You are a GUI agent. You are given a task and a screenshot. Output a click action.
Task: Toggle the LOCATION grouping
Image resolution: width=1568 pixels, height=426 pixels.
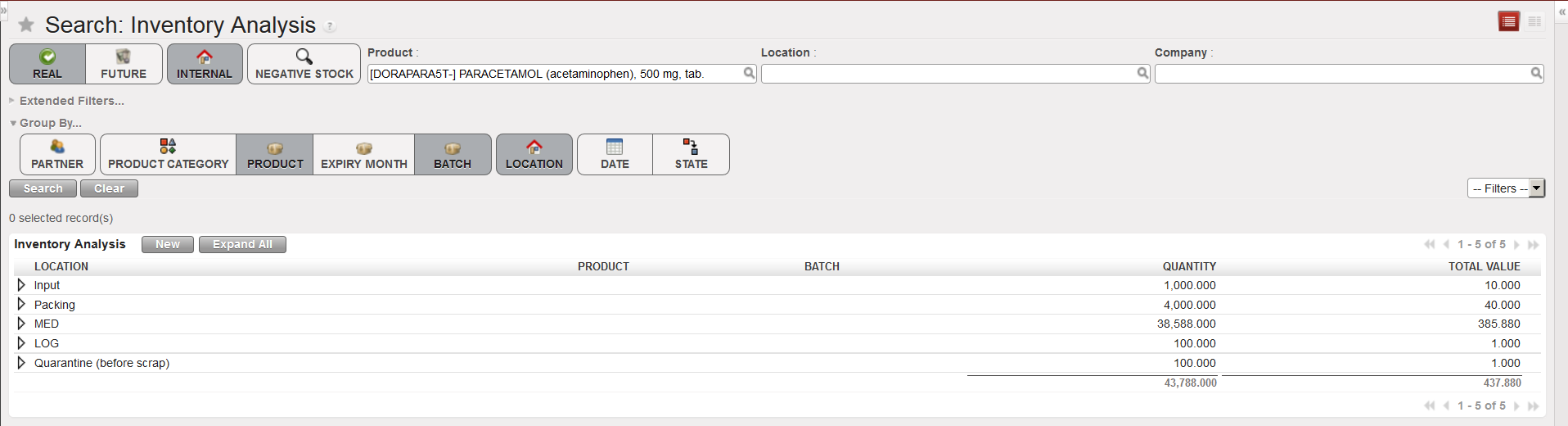point(534,154)
